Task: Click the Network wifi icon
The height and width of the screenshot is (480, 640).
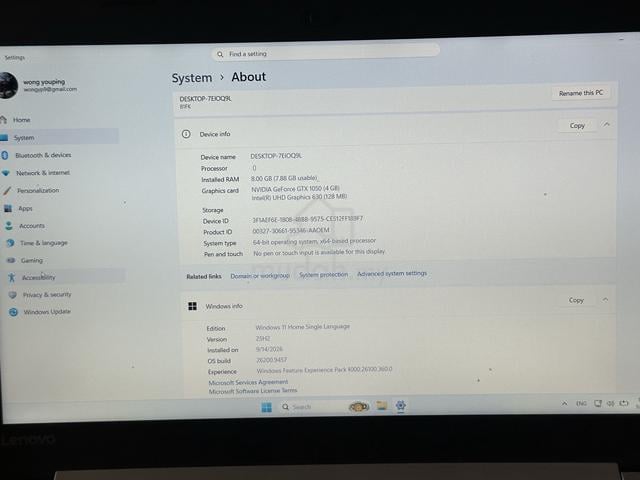Action: [x=6, y=173]
